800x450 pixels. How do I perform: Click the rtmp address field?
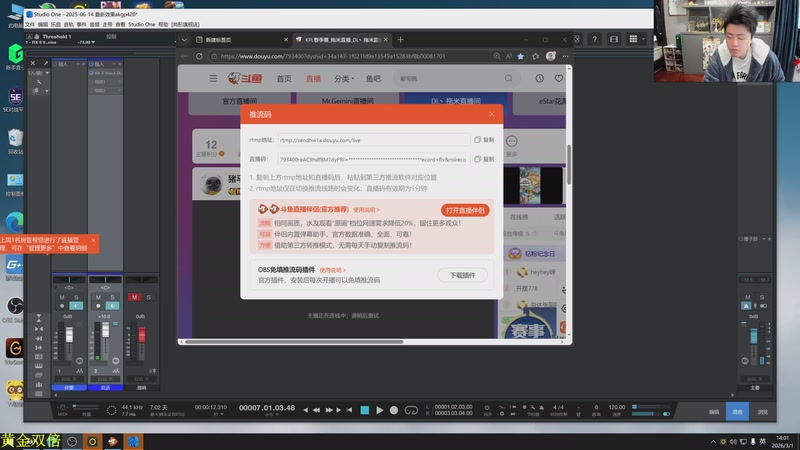pyautogui.click(x=373, y=140)
